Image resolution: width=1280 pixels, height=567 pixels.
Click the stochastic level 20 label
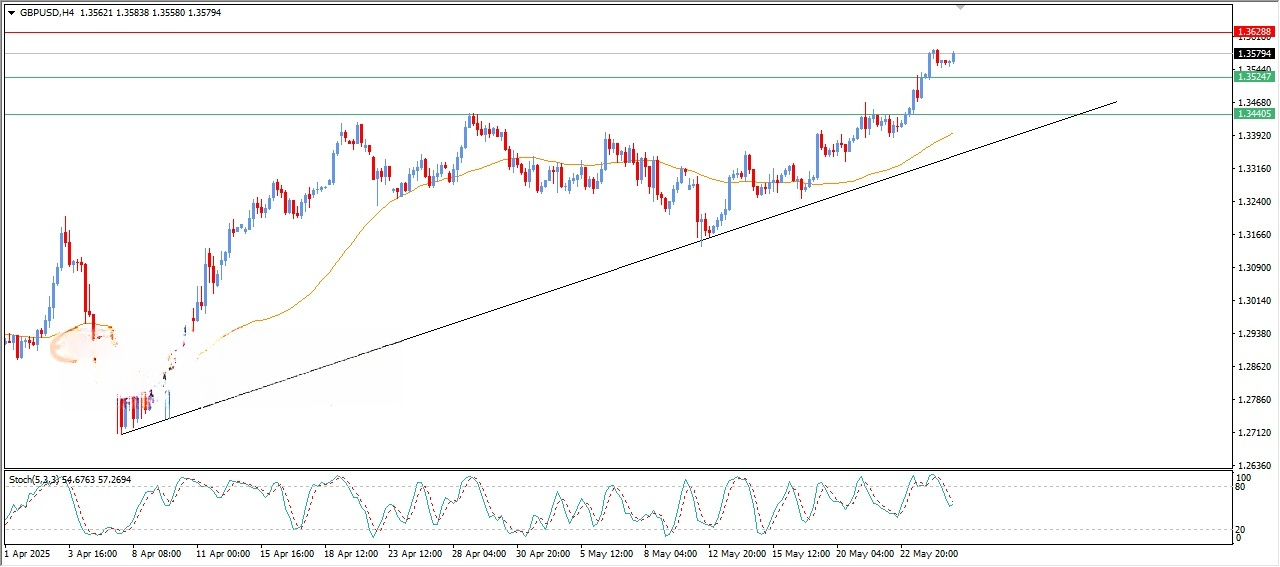1241,529
